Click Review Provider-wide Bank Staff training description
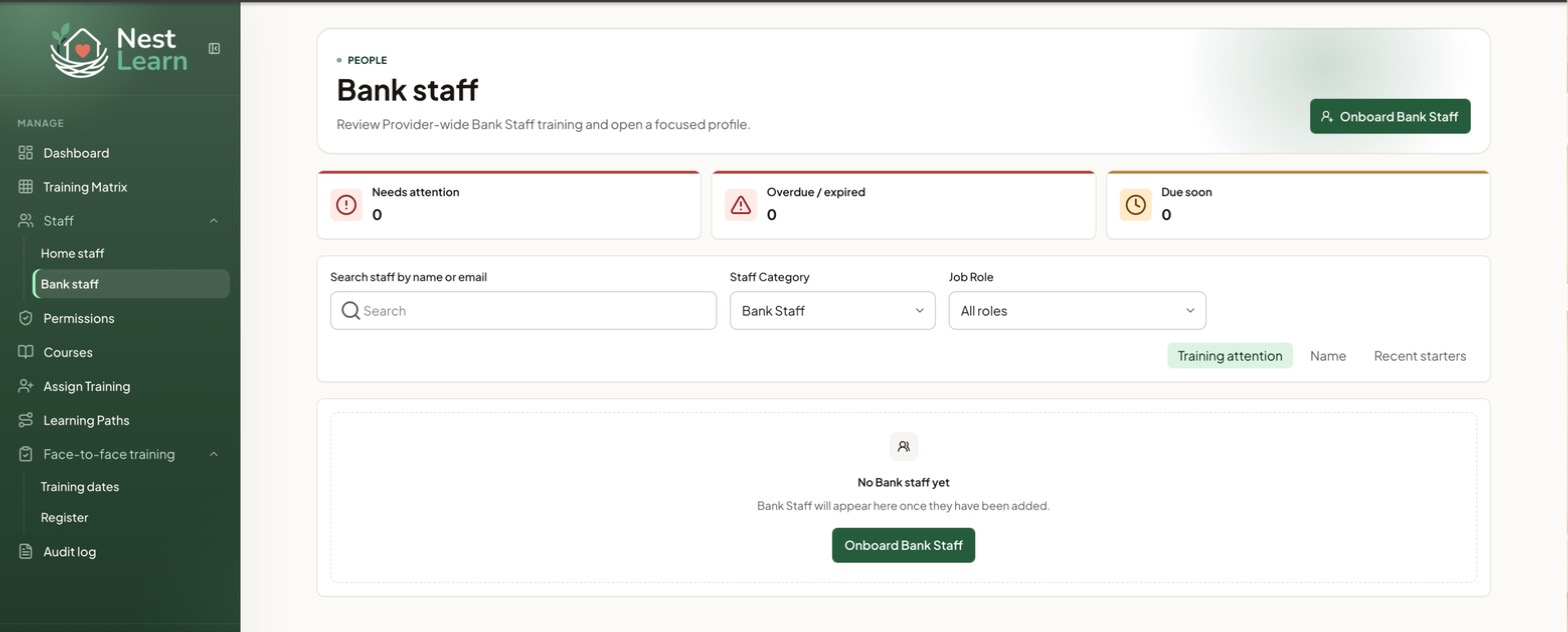Image resolution: width=1568 pixels, height=632 pixels. [x=543, y=125]
